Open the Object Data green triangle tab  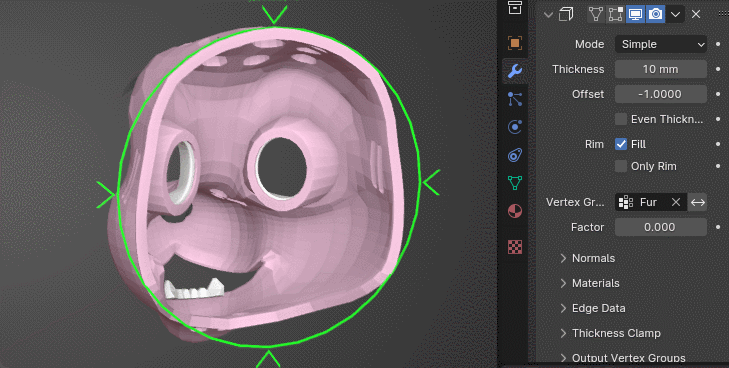(x=515, y=183)
